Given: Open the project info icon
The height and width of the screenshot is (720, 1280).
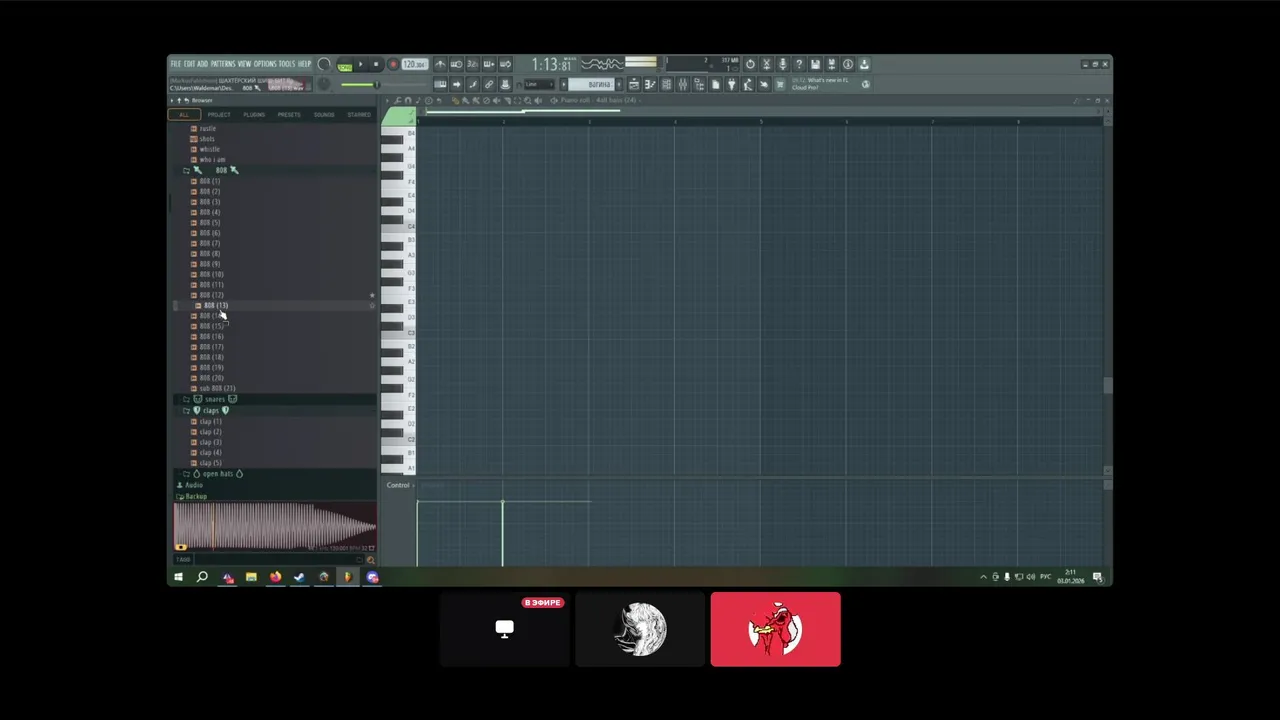Looking at the screenshot, I should click(x=848, y=64).
